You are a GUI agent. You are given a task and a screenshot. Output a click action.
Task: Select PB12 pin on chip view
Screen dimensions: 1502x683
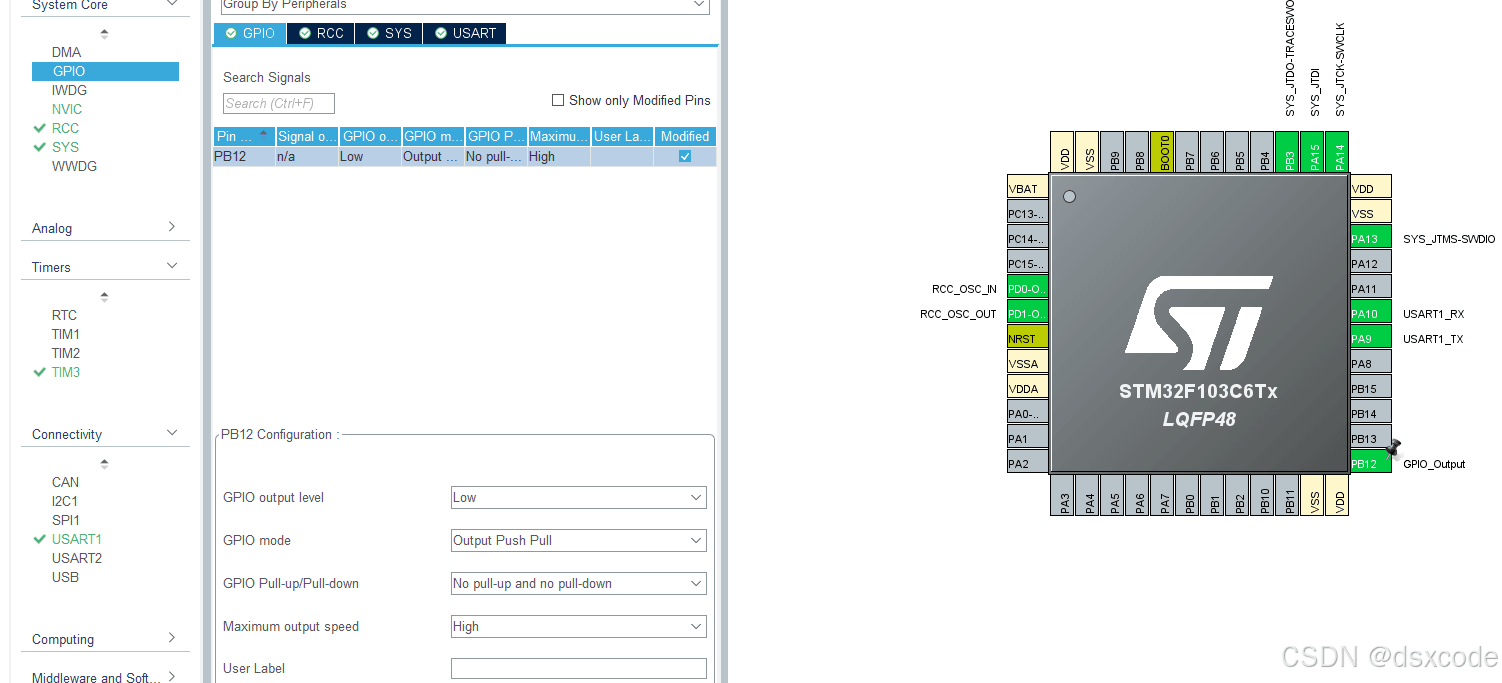click(x=1371, y=463)
